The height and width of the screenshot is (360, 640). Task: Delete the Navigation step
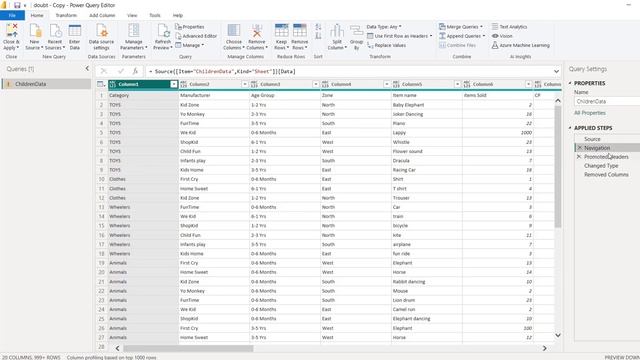tap(580, 148)
